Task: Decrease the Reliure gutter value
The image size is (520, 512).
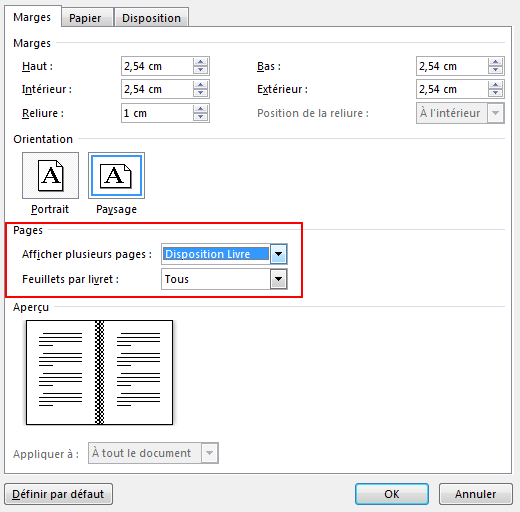Action: [x=200, y=117]
